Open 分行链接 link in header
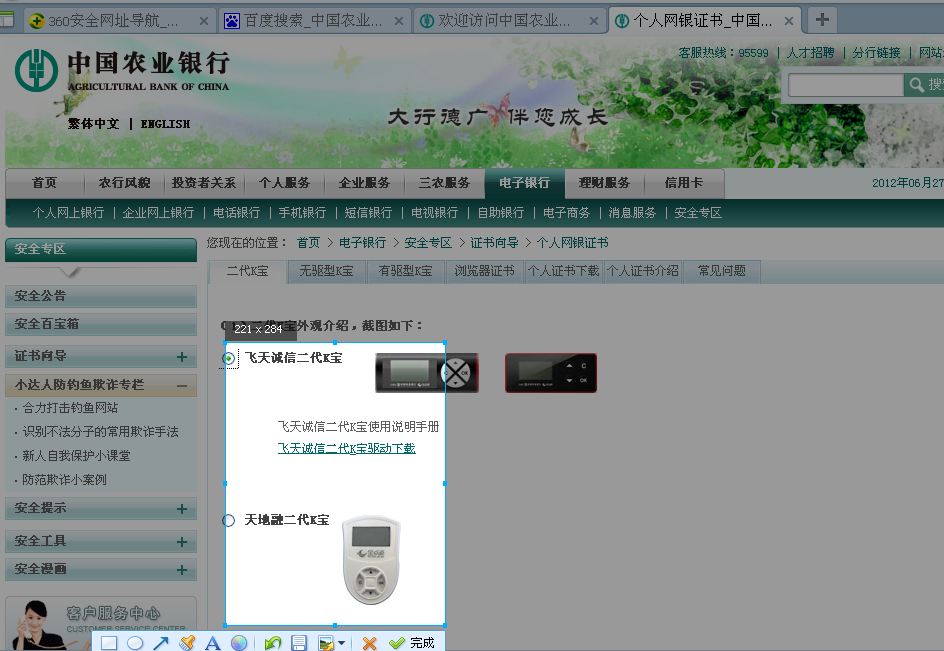This screenshot has width=944, height=651. coord(876,53)
